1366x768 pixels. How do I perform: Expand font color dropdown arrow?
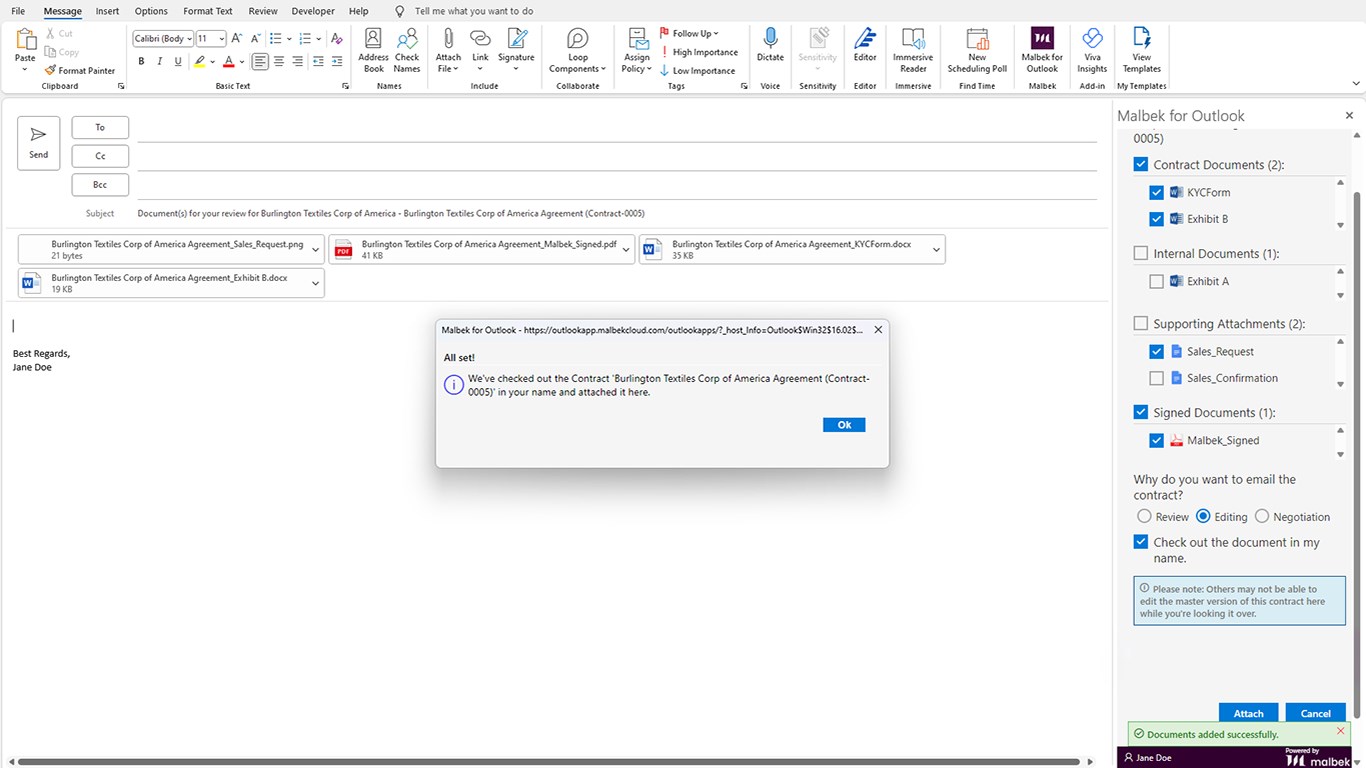[241, 62]
